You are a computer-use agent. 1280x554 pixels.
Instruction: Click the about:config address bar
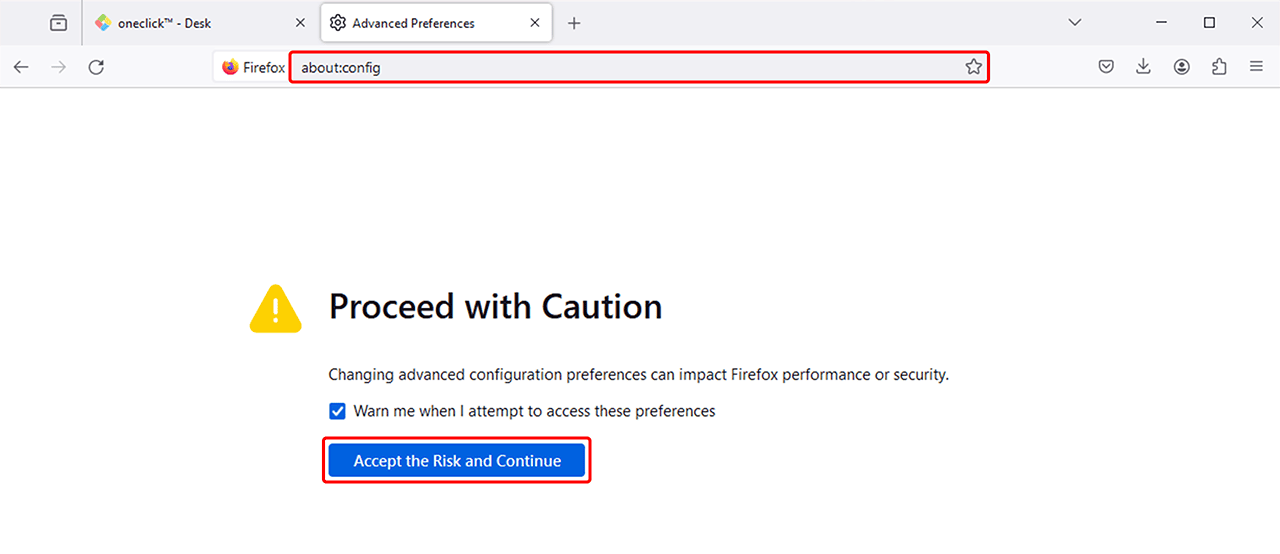pyautogui.click(x=620, y=67)
